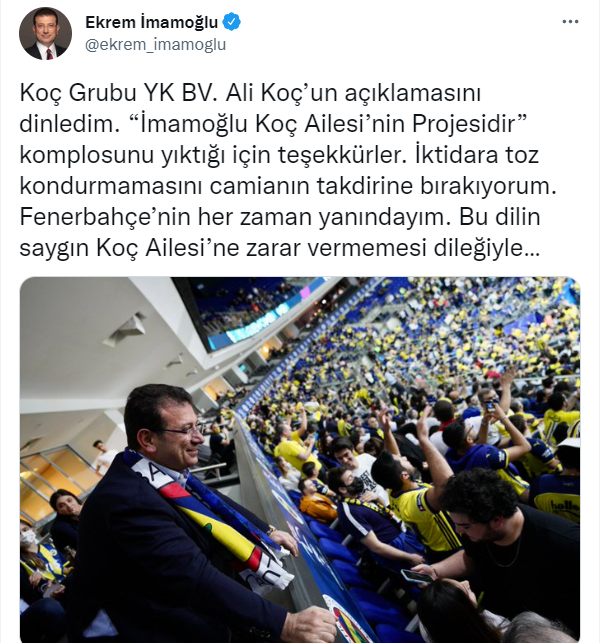
Task: Click the Fenerbahçe crest on the railing
Action: (344, 619)
